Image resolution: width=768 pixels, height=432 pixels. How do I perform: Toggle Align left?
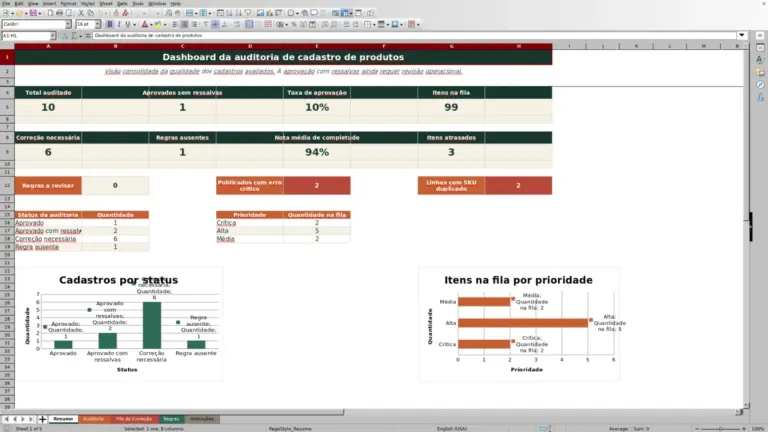tap(175, 24)
